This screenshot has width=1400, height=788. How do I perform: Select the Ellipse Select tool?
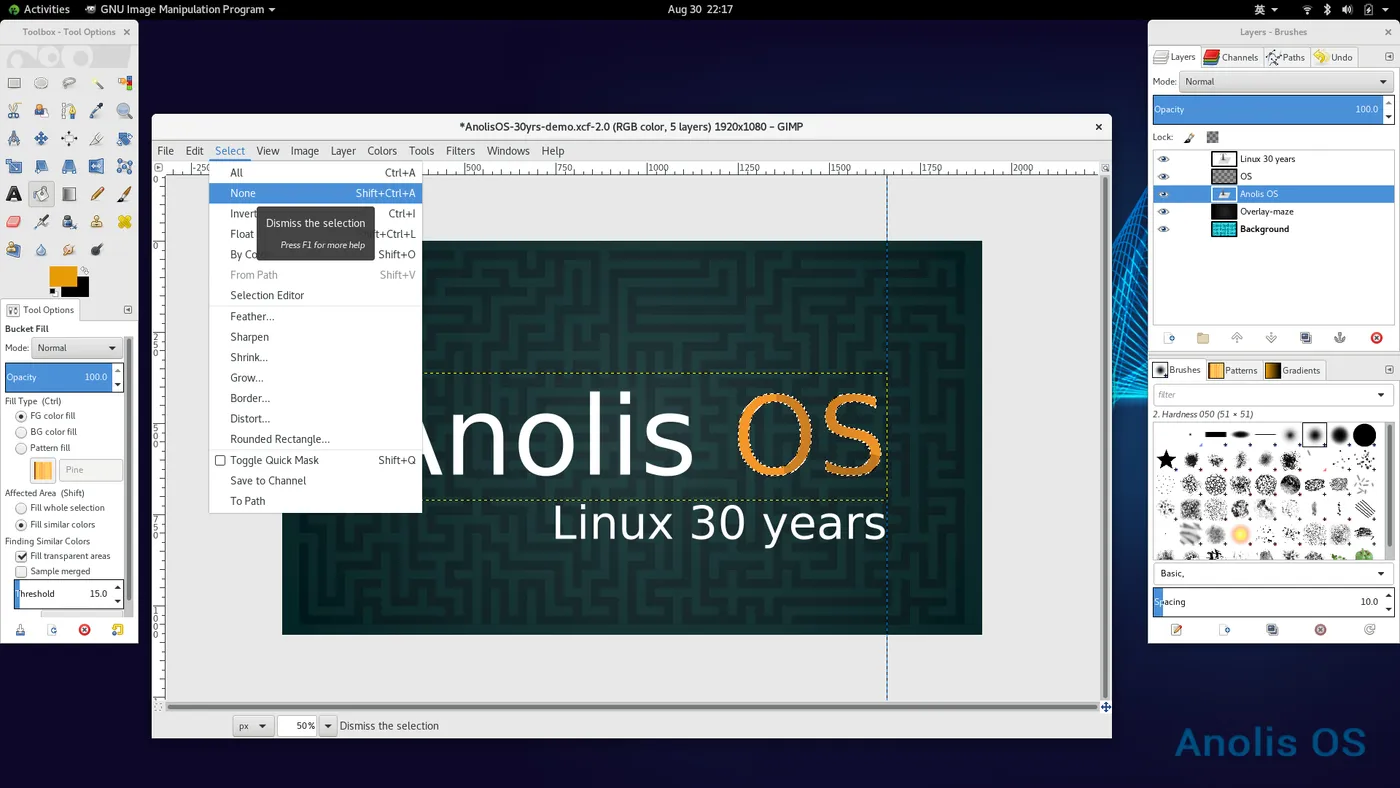tap(41, 84)
